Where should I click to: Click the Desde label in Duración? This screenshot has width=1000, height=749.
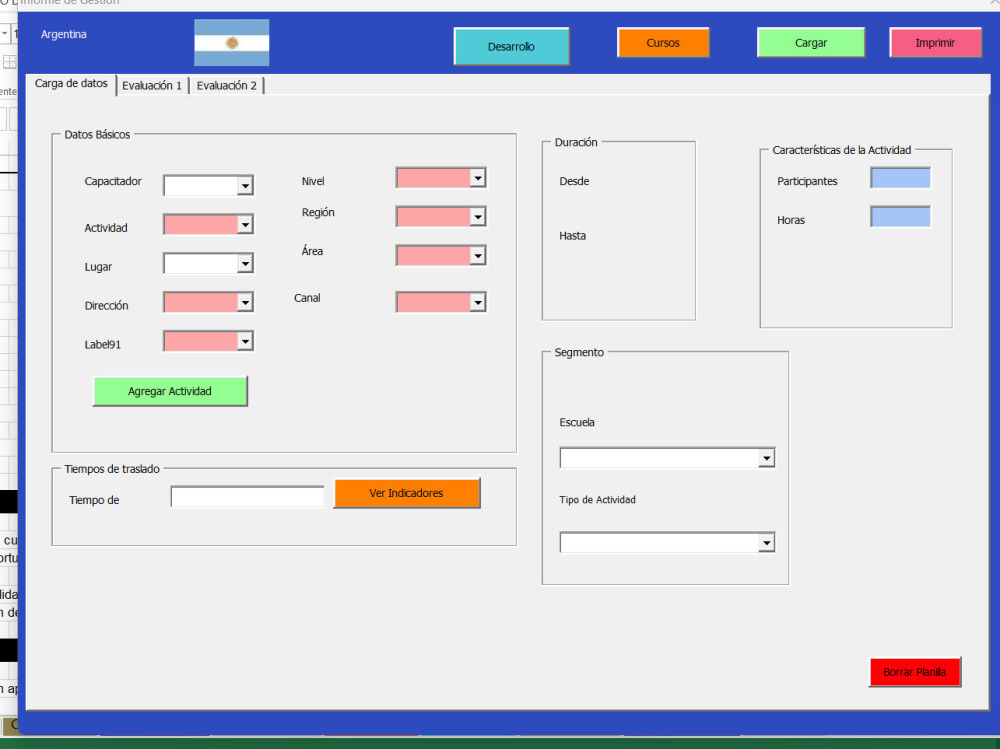[574, 181]
